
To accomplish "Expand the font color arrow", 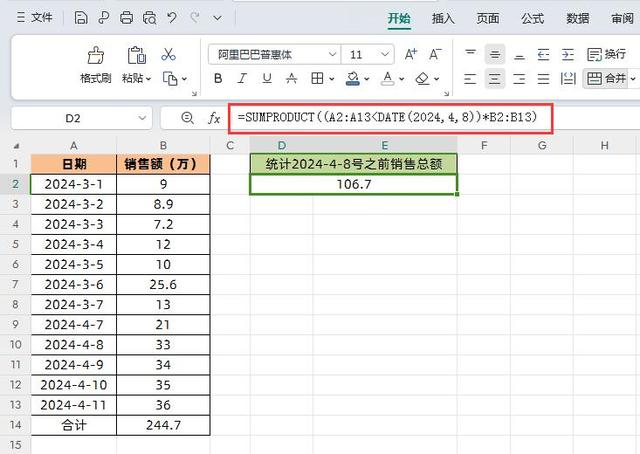I will coord(402,79).
